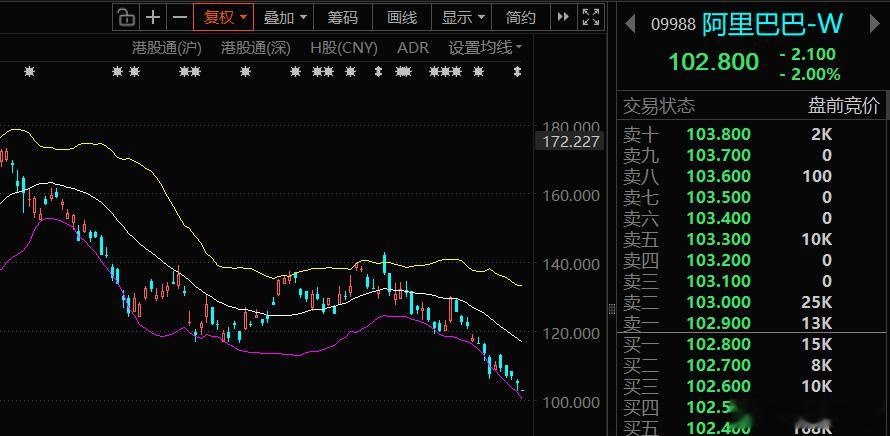Viewport: 890px width, 436px height.
Task: Select 买一 price 102.800
Action: 719,344
